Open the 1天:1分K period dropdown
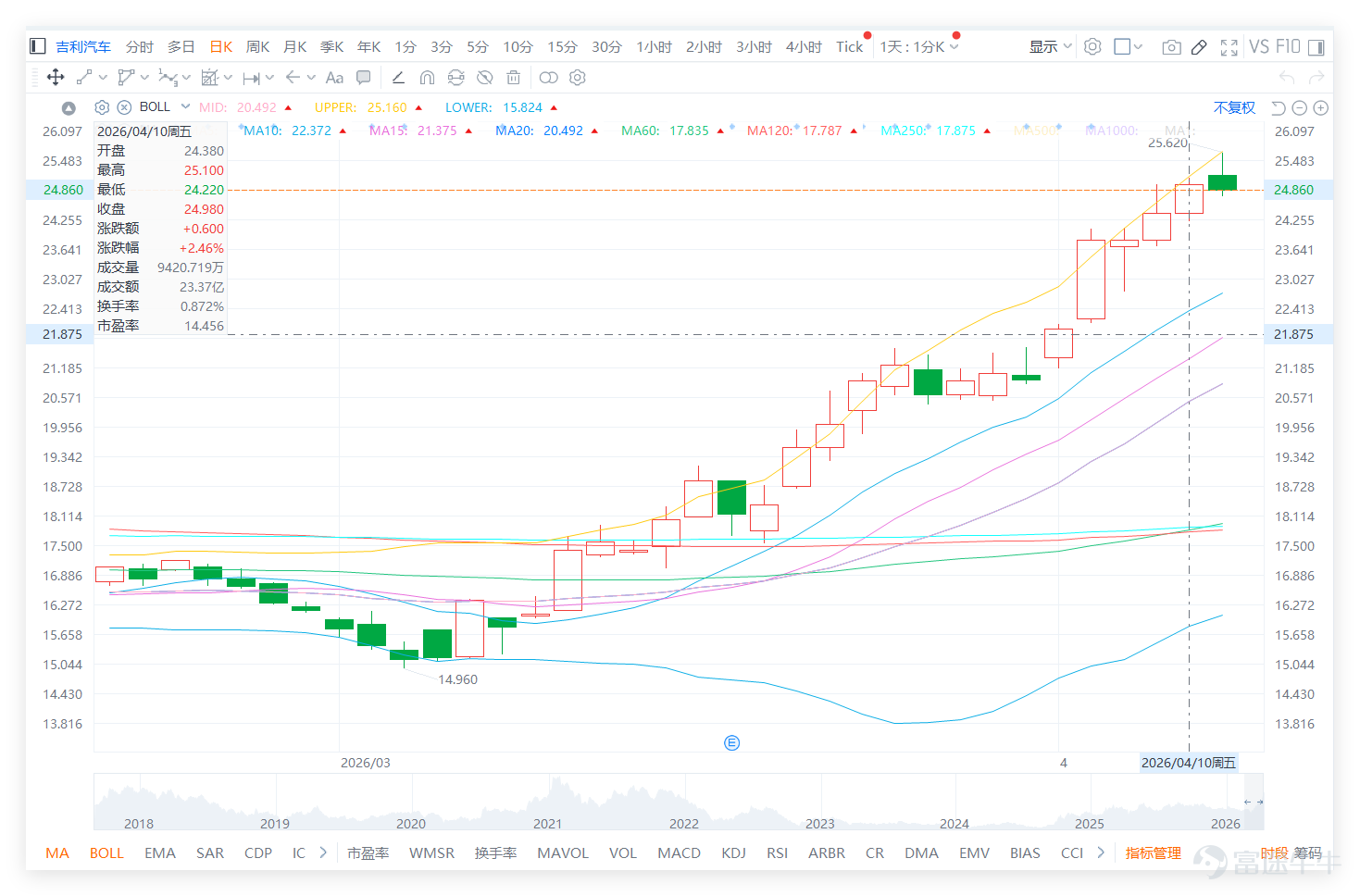The image size is (1360, 896). click(x=919, y=46)
